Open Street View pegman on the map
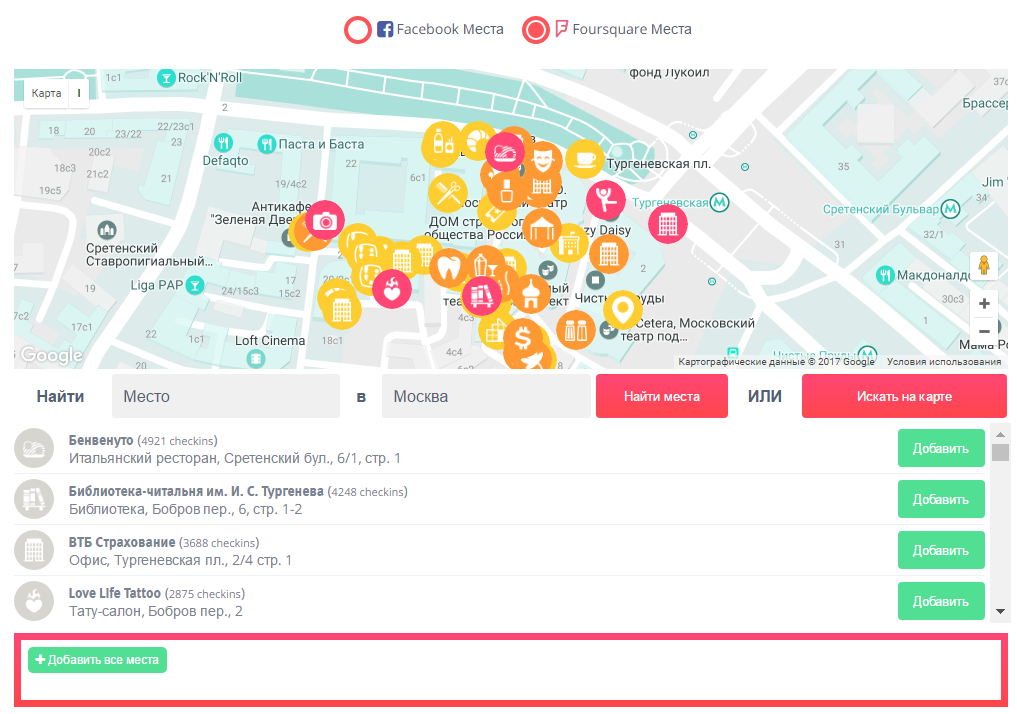Image resolution: width=1017 pixels, height=714 pixels. (x=984, y=265)
